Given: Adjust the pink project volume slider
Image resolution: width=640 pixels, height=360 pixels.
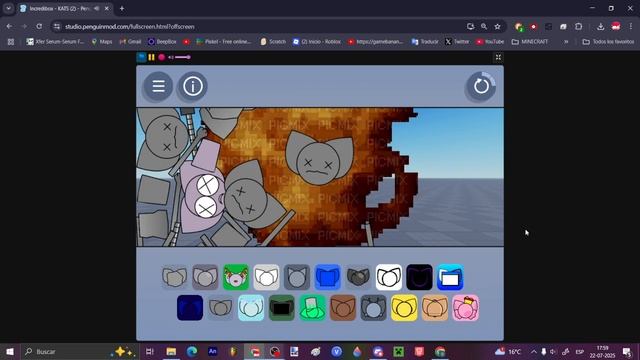Looking at the screenshot, I should click(x=182, y=57).
